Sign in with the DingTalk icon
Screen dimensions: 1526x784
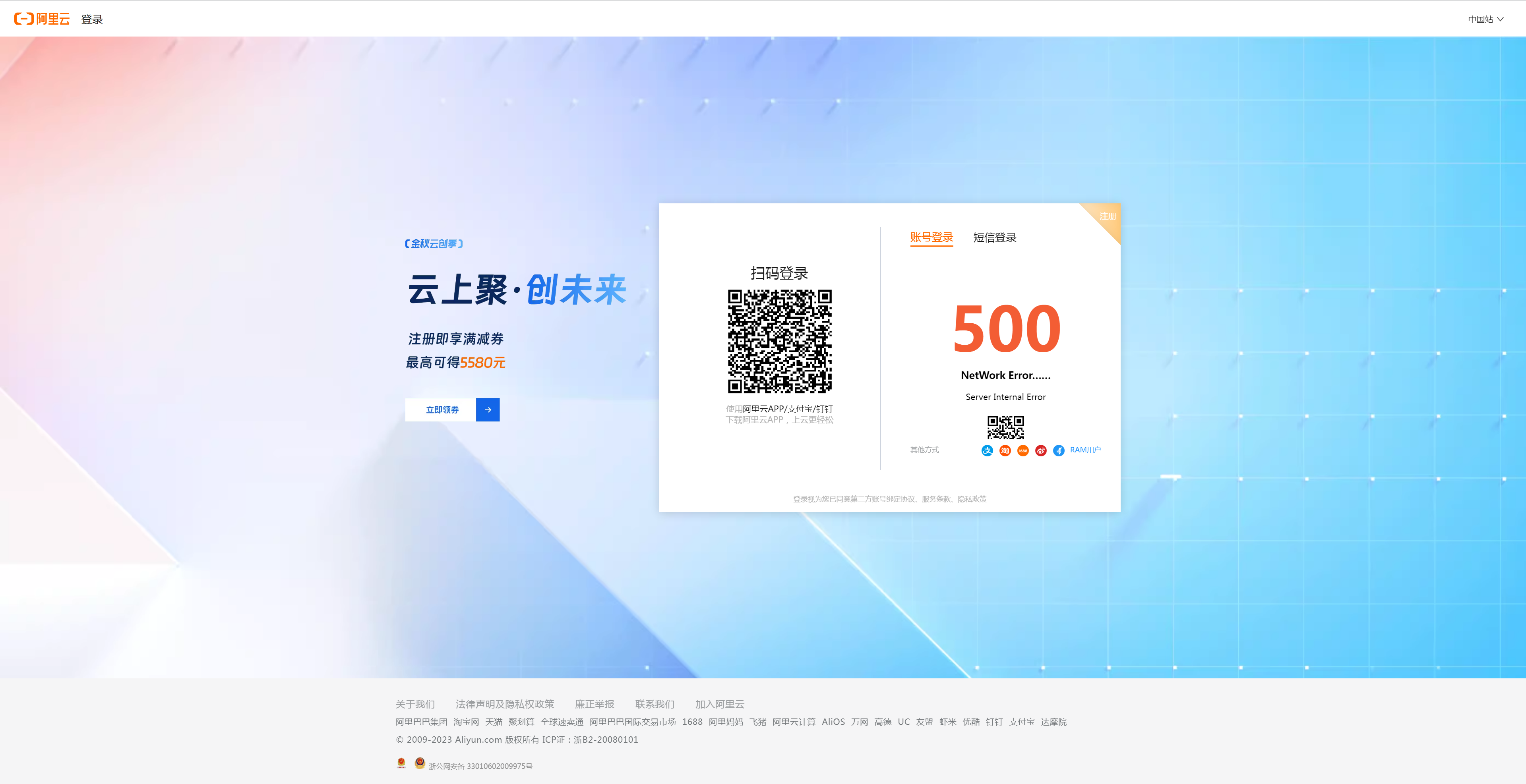(1059, 451)
